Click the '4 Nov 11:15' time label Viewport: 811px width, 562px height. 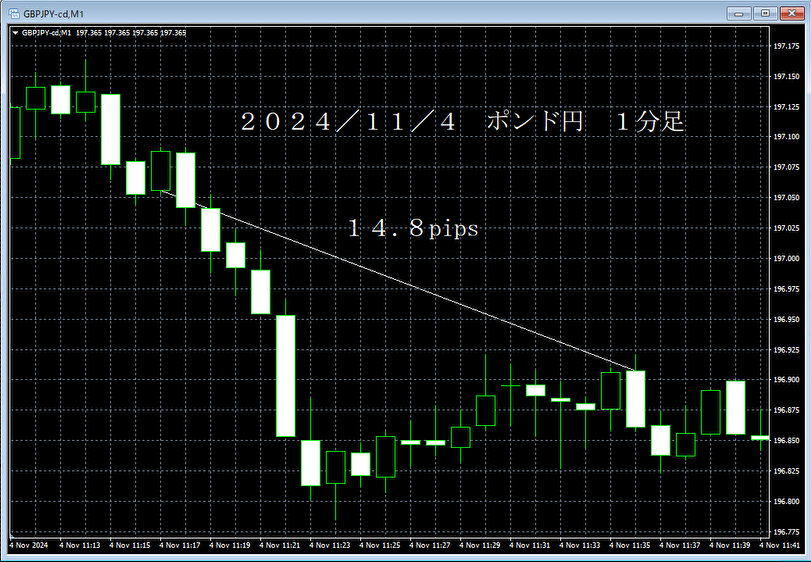(x=130, y=545)
